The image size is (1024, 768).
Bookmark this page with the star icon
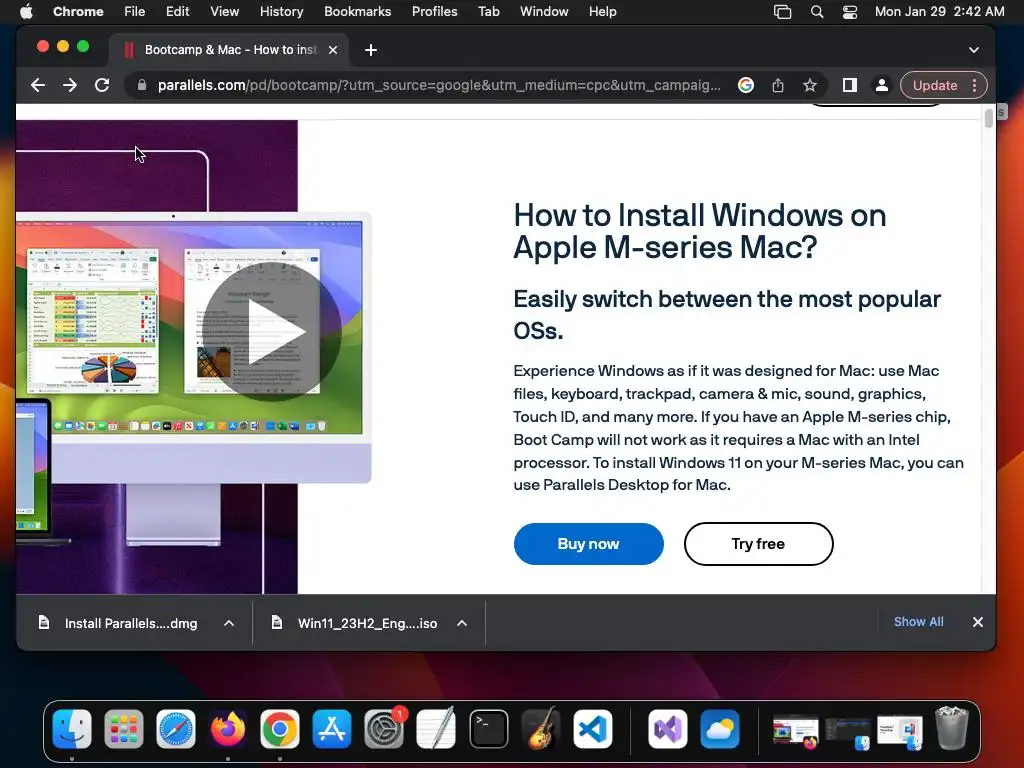coord(810,86)
